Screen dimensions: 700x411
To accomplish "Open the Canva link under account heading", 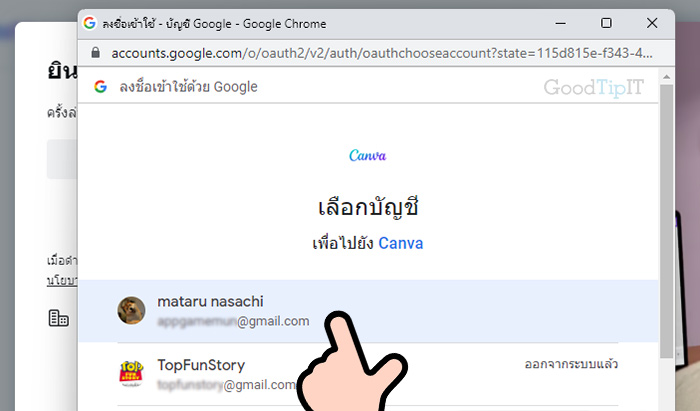I will pos(400,243).
